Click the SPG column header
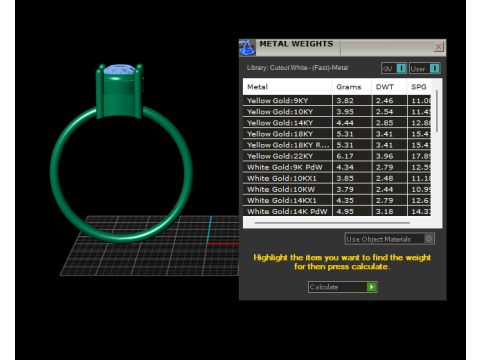 coord(419,87)
